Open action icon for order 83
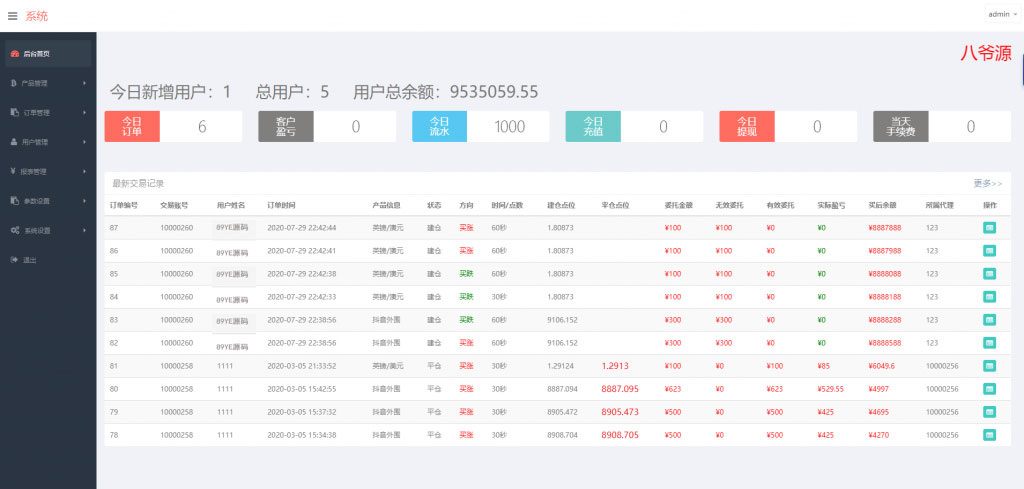1024x489 pixels. click(989, 320)
